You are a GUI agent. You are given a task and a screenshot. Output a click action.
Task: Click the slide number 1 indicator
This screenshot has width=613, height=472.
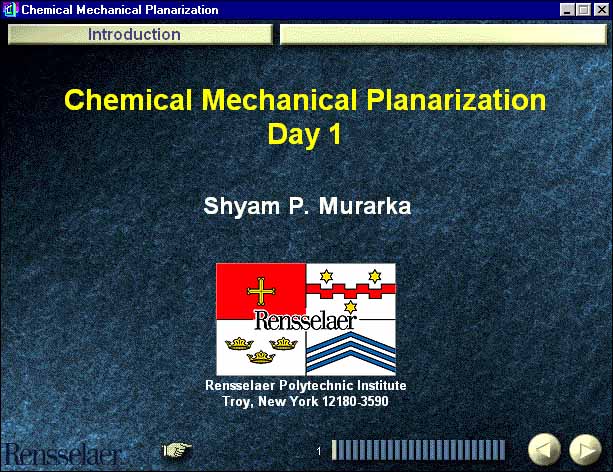(319, 451)
